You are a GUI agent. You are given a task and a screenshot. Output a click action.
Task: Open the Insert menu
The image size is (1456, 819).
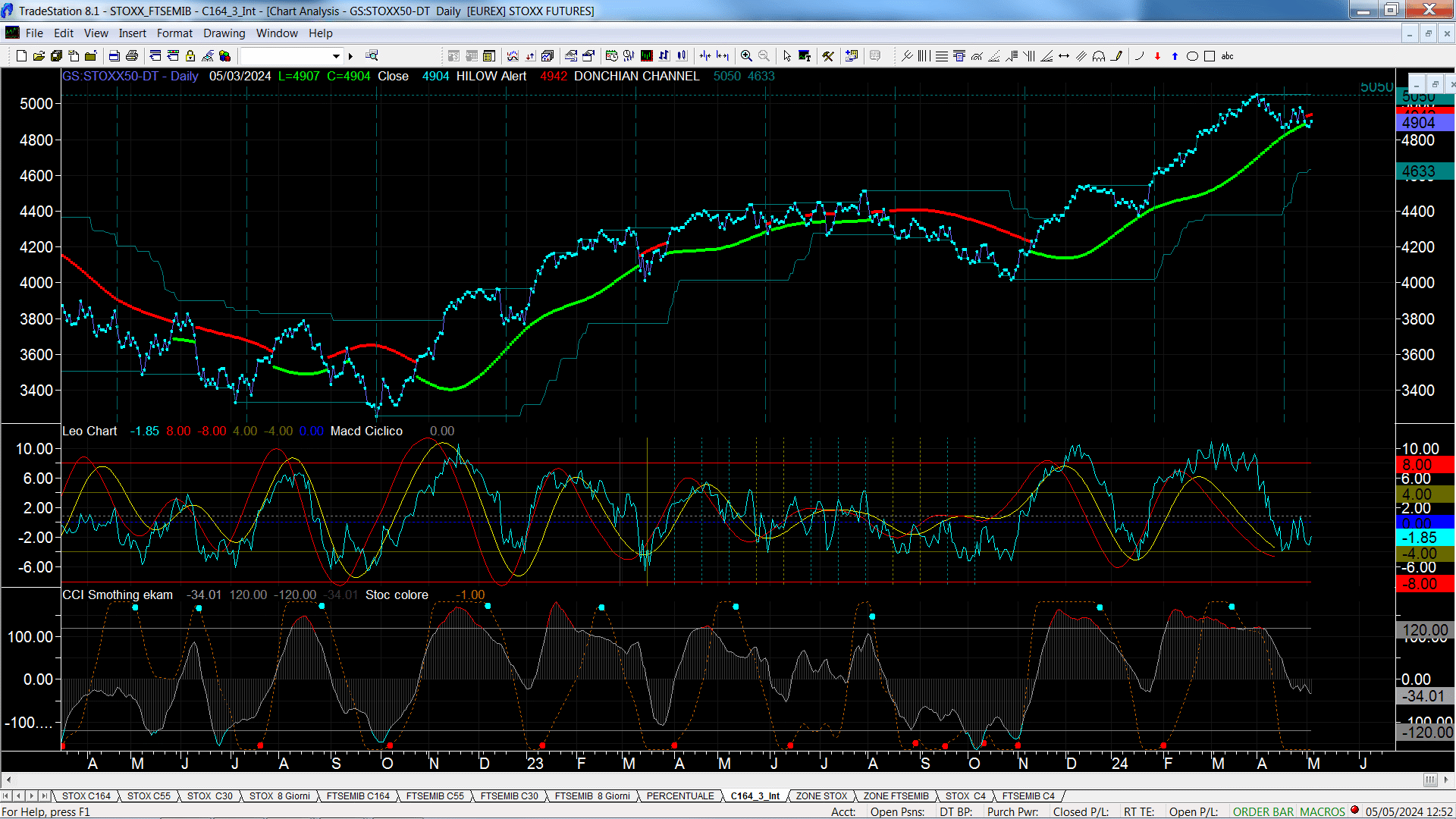(133, 33)
